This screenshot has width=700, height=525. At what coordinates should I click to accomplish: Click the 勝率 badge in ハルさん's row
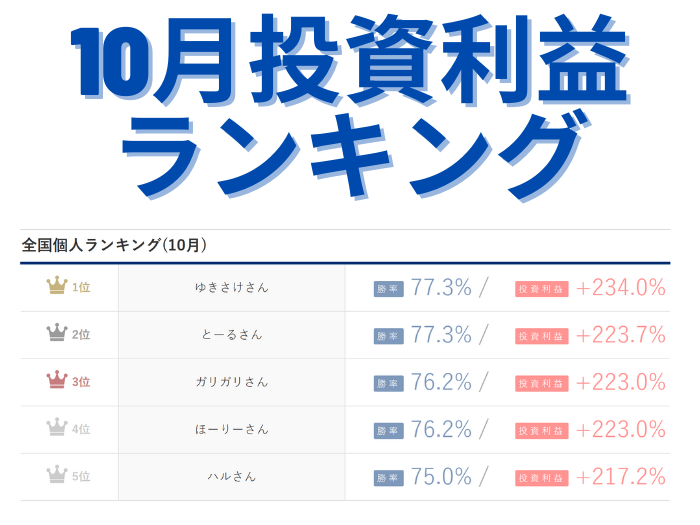[x=388, y=478]
